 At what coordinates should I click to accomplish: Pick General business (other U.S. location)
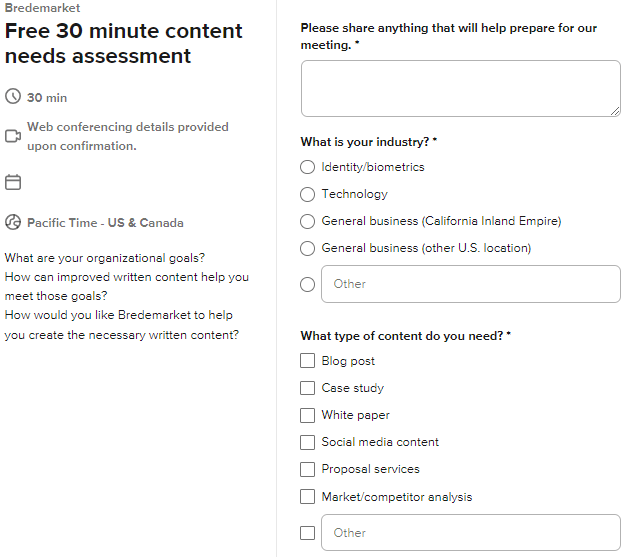click(308, 248)
